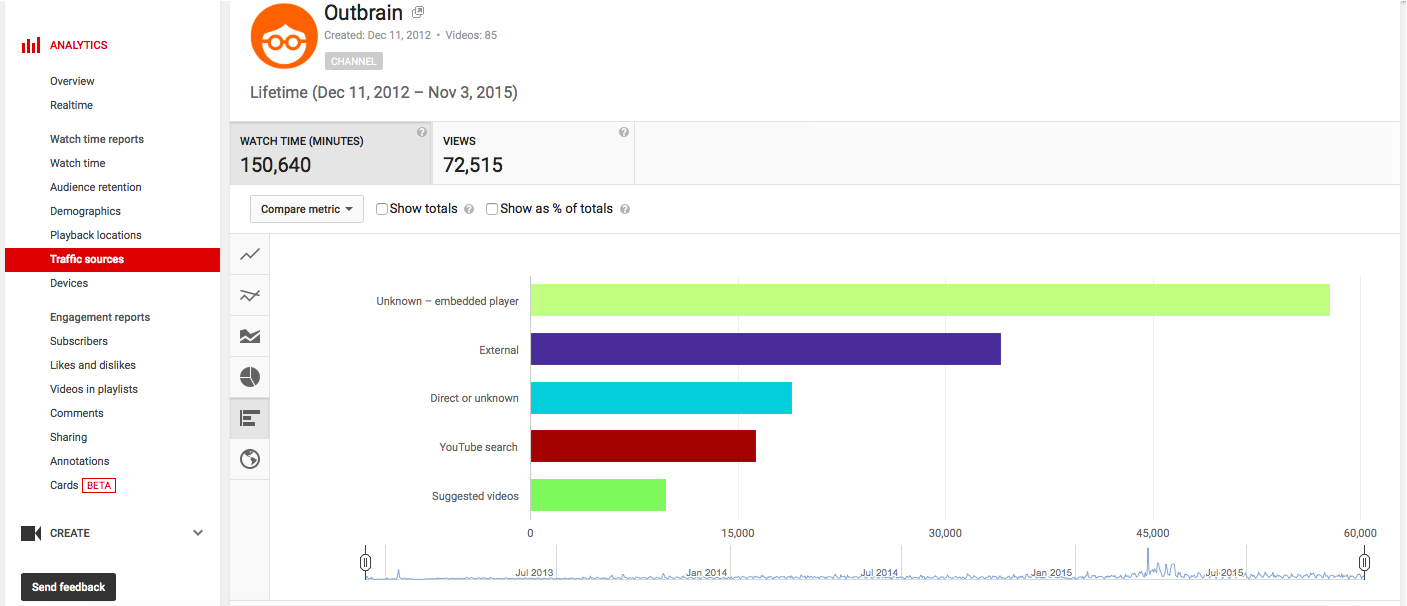Click help icon on Watch Time card

[422, 132]
